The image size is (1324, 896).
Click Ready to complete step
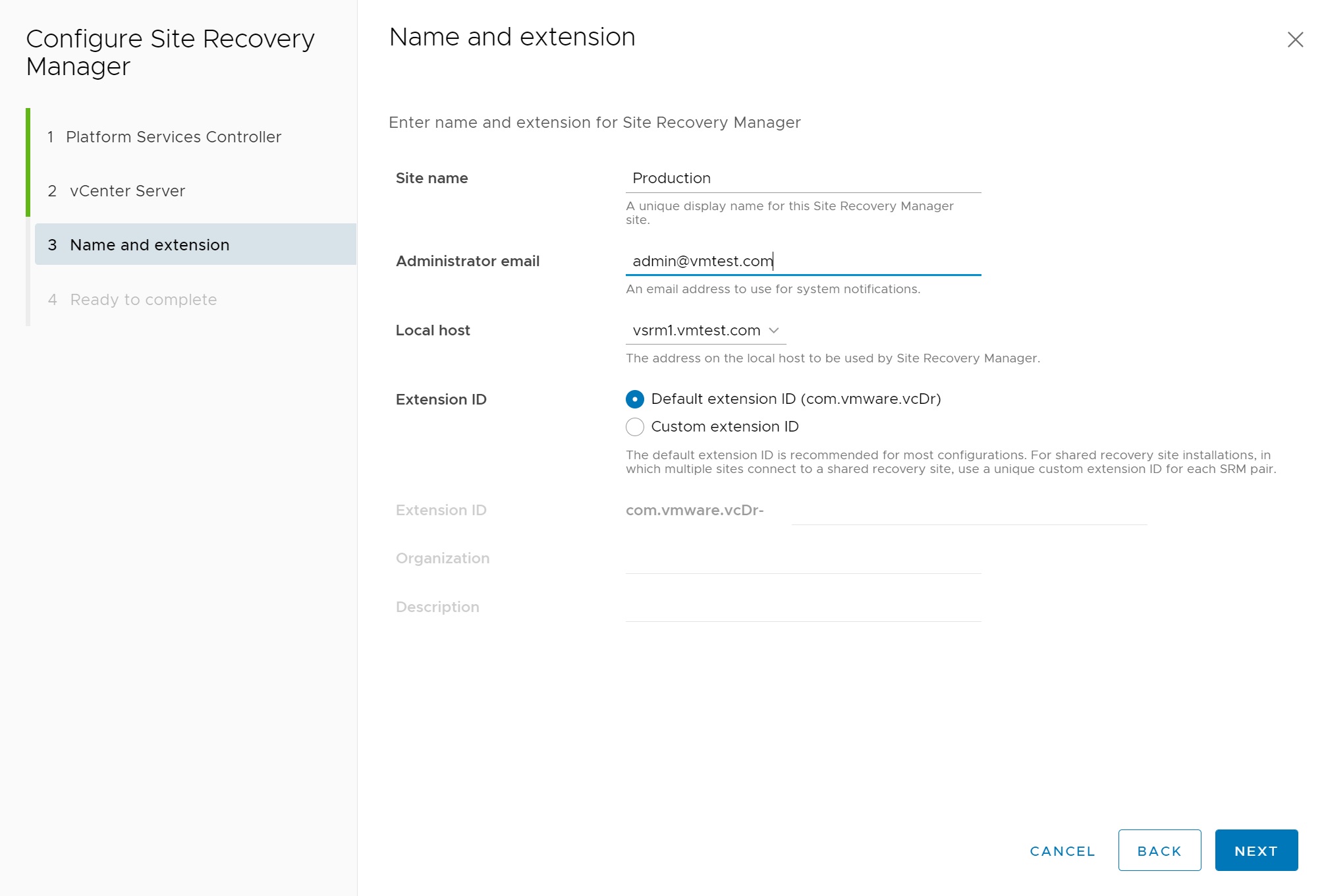(143, 300)
